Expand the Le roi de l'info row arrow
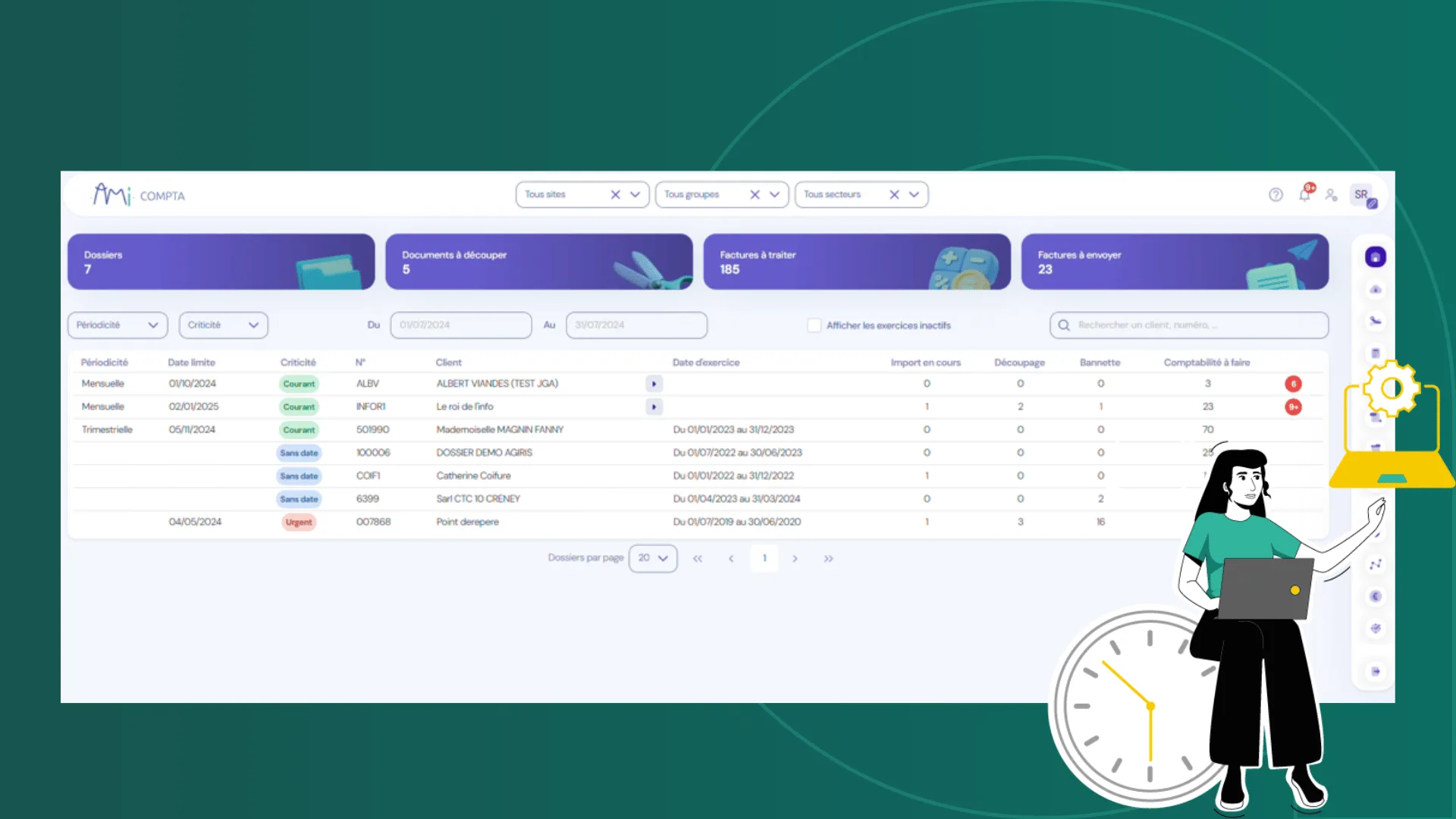The width and height of the screenshot is (1456, 819). point(654,407)
